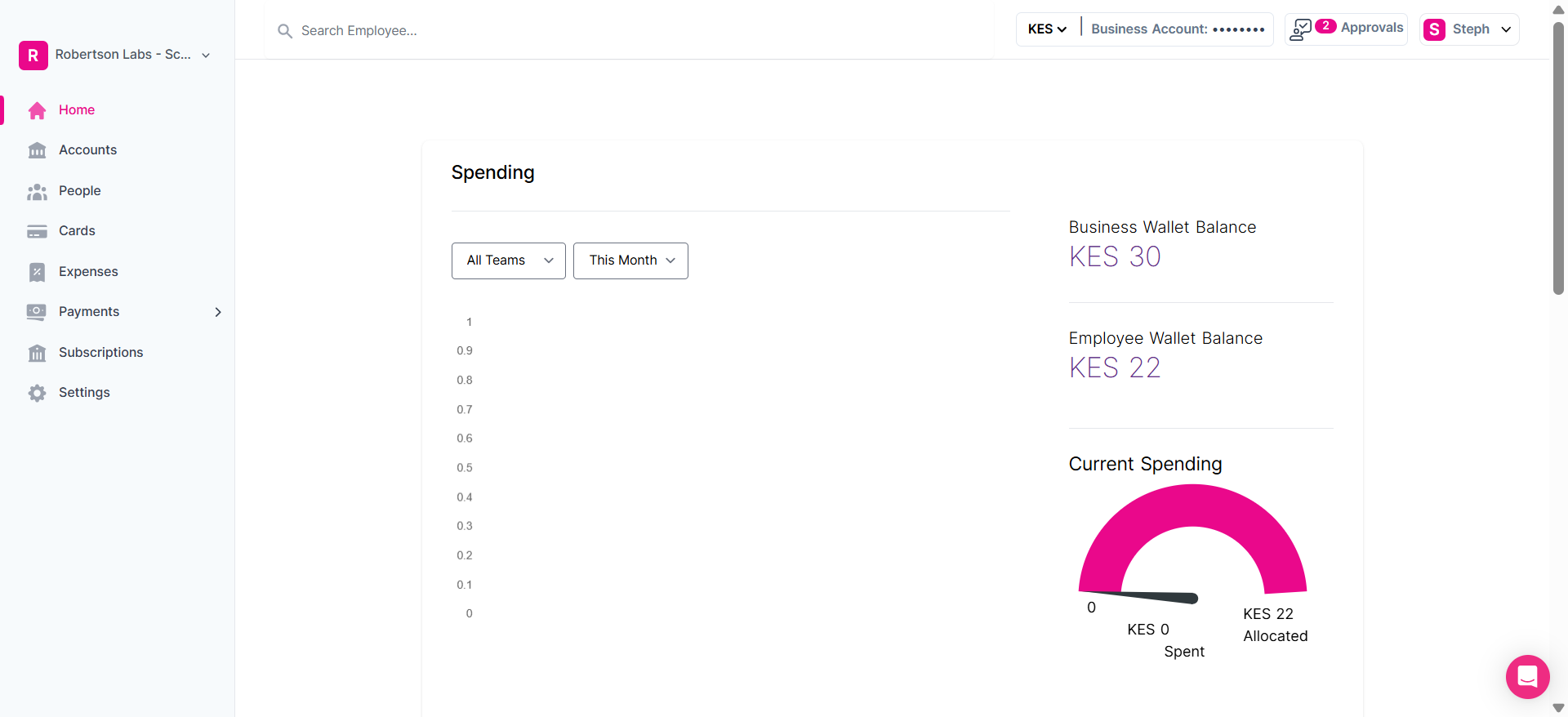Expand the Robertson Labs organization switcher
Viewport: 1568px width, 717px height.
tap(206, 56)
